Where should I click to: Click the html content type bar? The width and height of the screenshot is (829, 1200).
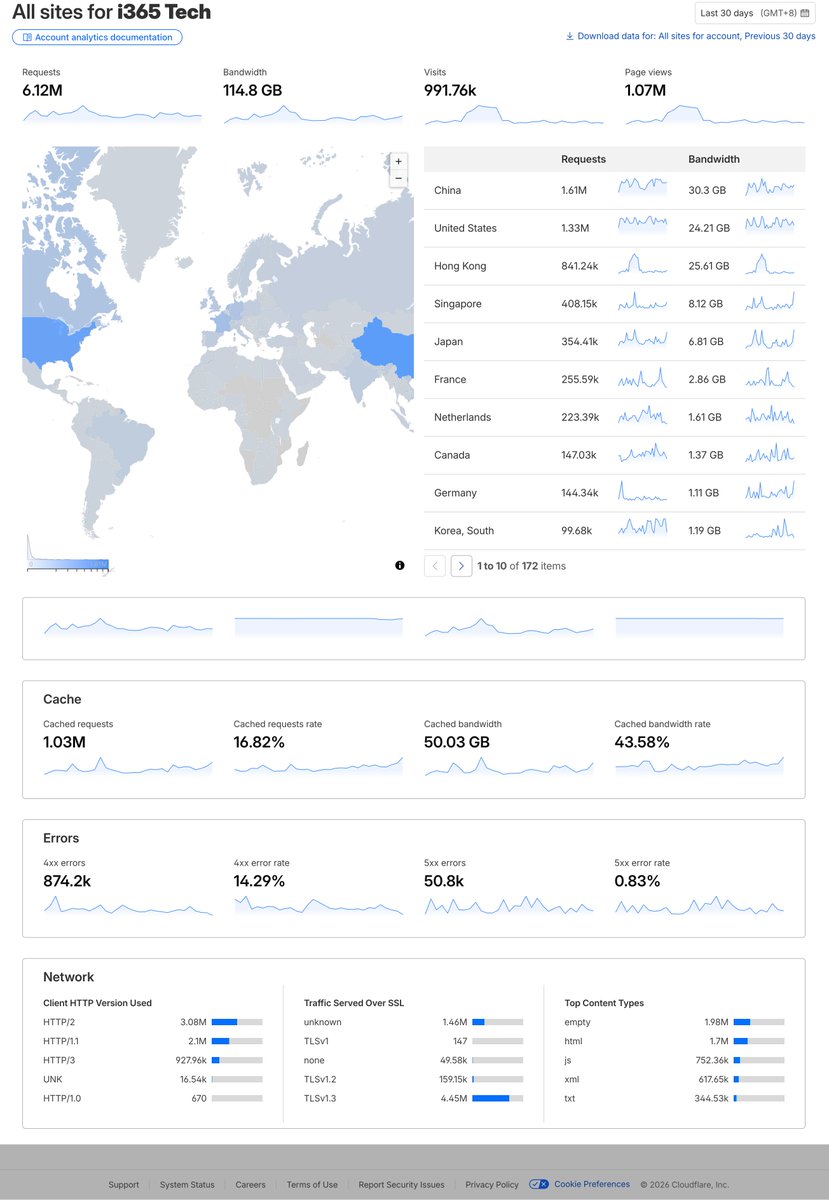coord(759,1041)
